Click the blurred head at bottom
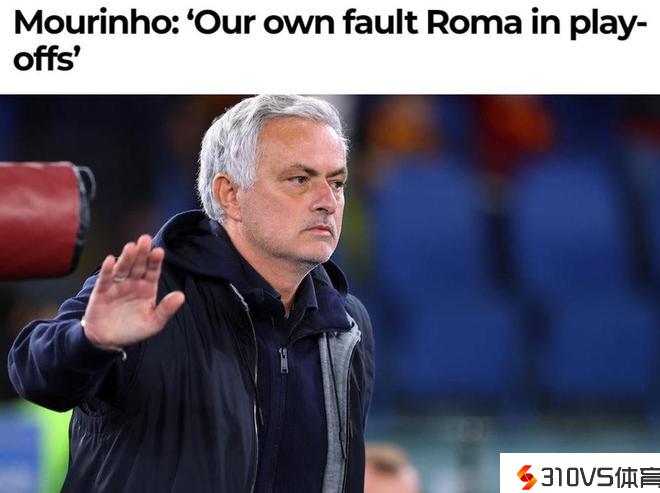This screenshot has height=493, width=660. [x=389, y=468]
